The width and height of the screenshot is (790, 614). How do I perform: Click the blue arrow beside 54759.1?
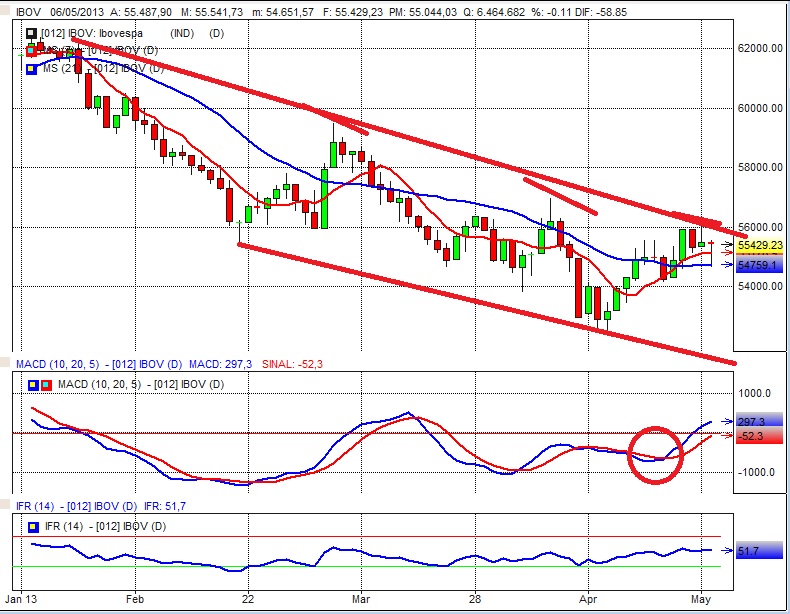pyautogui.click(x=727, y=266)
